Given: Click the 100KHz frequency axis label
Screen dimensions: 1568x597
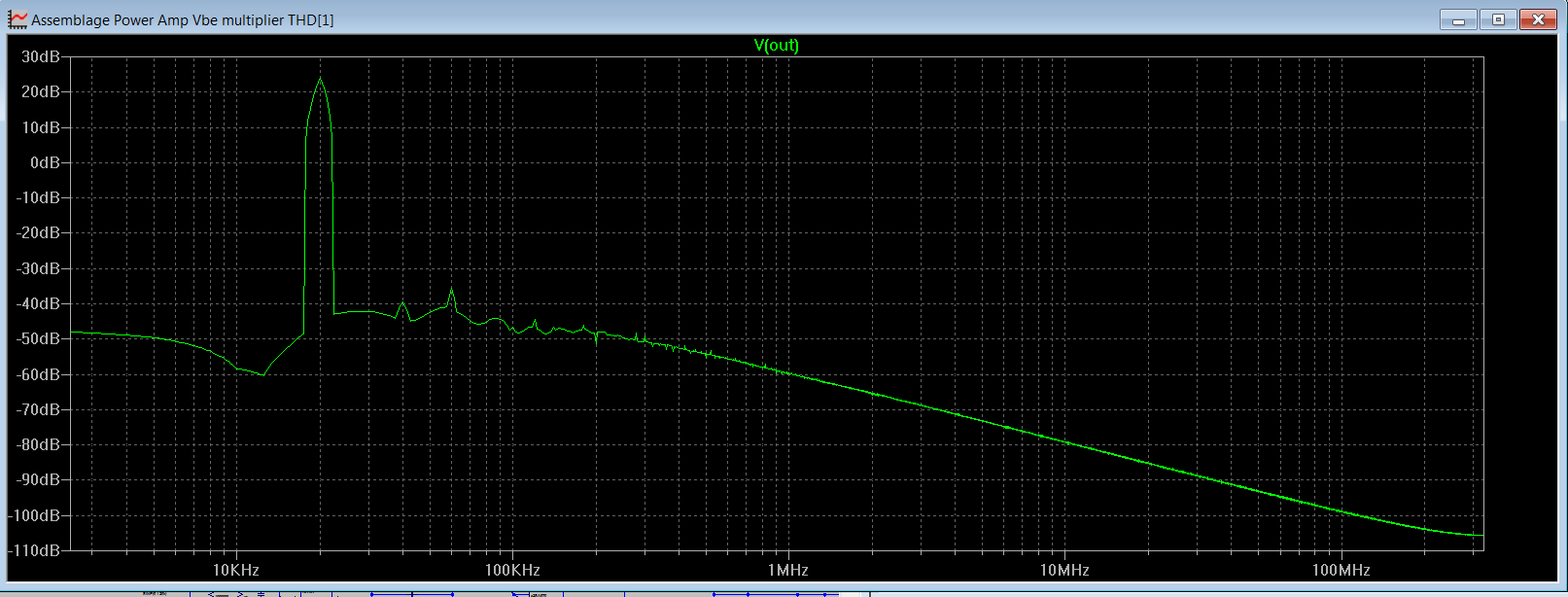Looking at the screenshot, I should click(x=512, y=570).
